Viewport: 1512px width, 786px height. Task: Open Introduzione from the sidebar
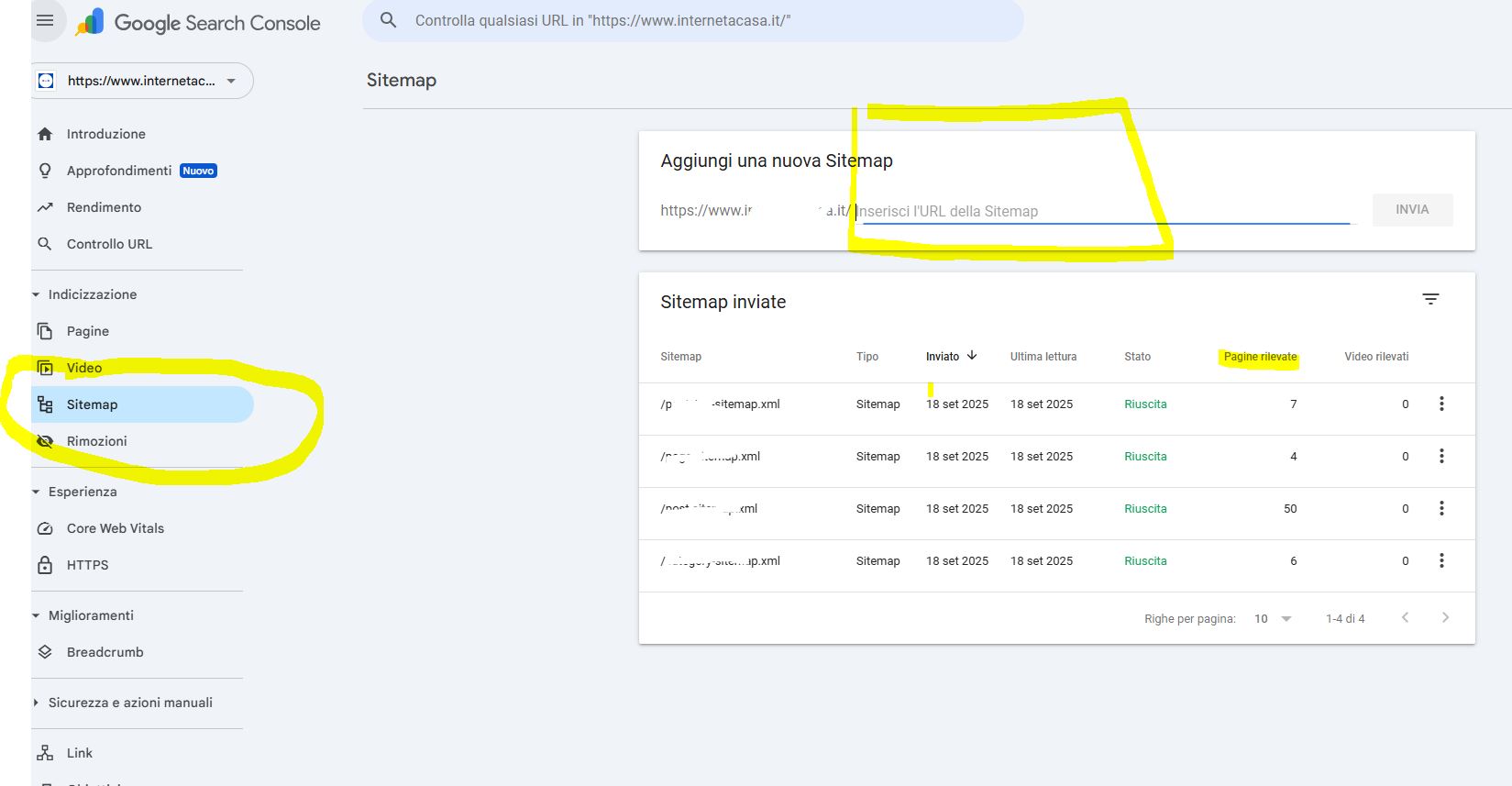[105, 134]
